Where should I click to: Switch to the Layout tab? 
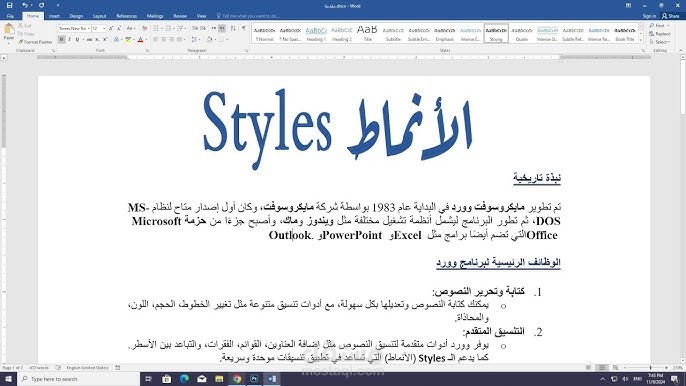click(x=99, y=16)
